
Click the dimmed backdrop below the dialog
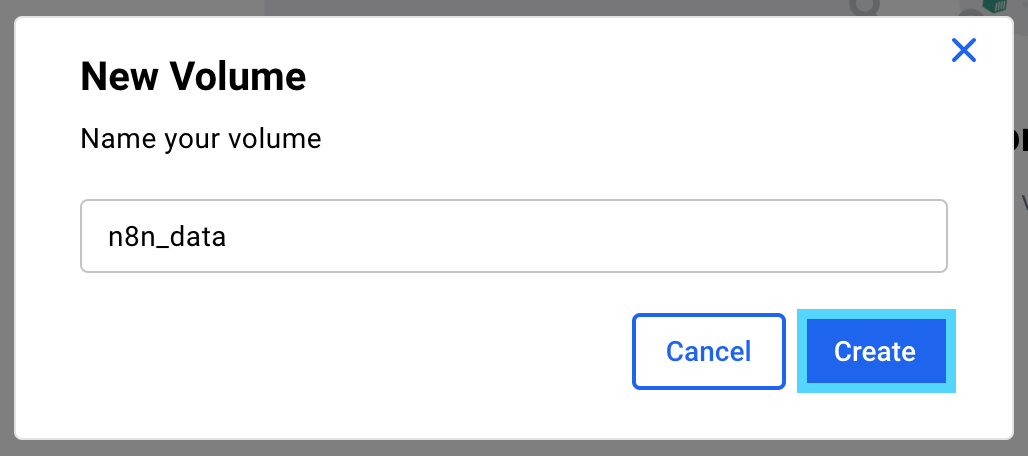click(500, 448)
